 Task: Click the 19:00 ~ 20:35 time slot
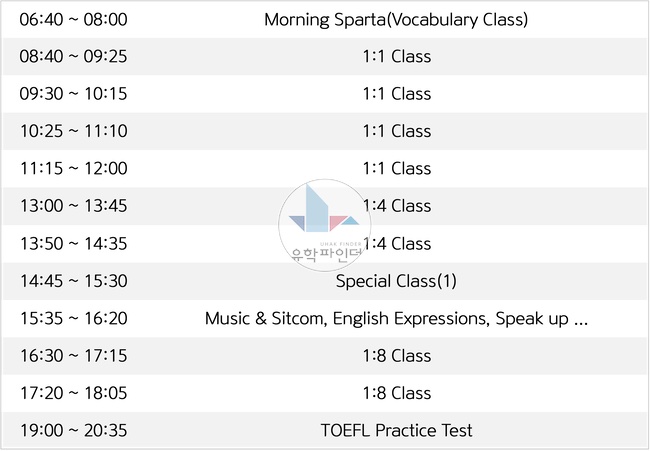coord(74,430)
